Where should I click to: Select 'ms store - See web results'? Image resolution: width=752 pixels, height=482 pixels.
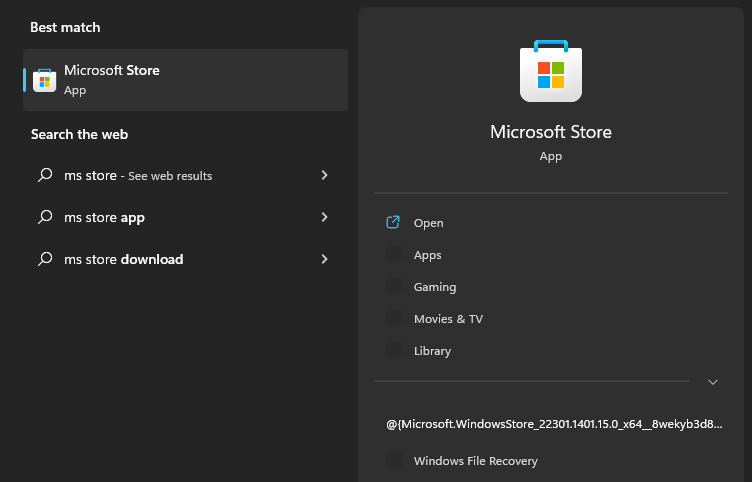tap(186, 176)
